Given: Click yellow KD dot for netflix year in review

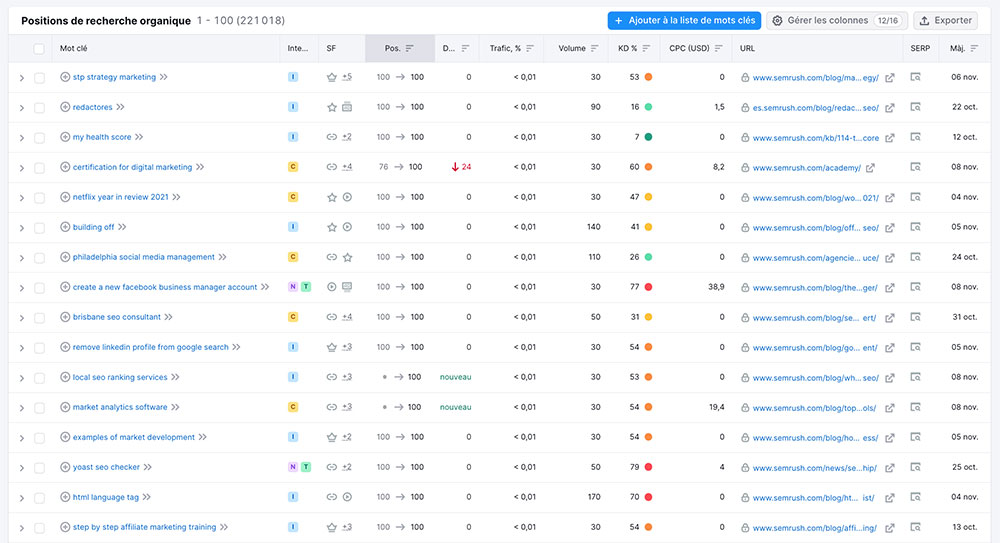Looking at the screenshot, I should tap(648, 197).
